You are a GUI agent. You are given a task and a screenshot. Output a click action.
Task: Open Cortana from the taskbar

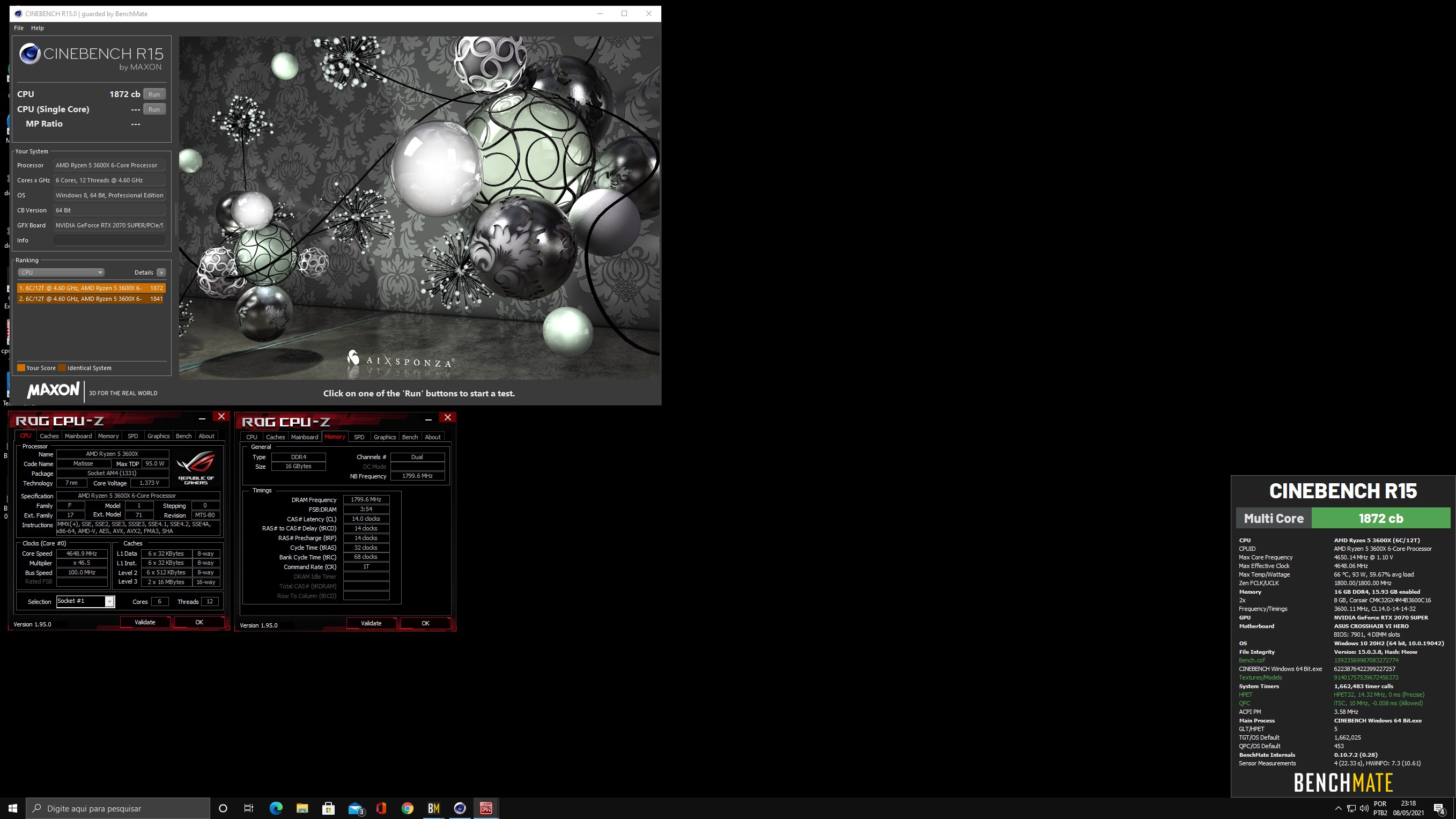pos(223,808)
